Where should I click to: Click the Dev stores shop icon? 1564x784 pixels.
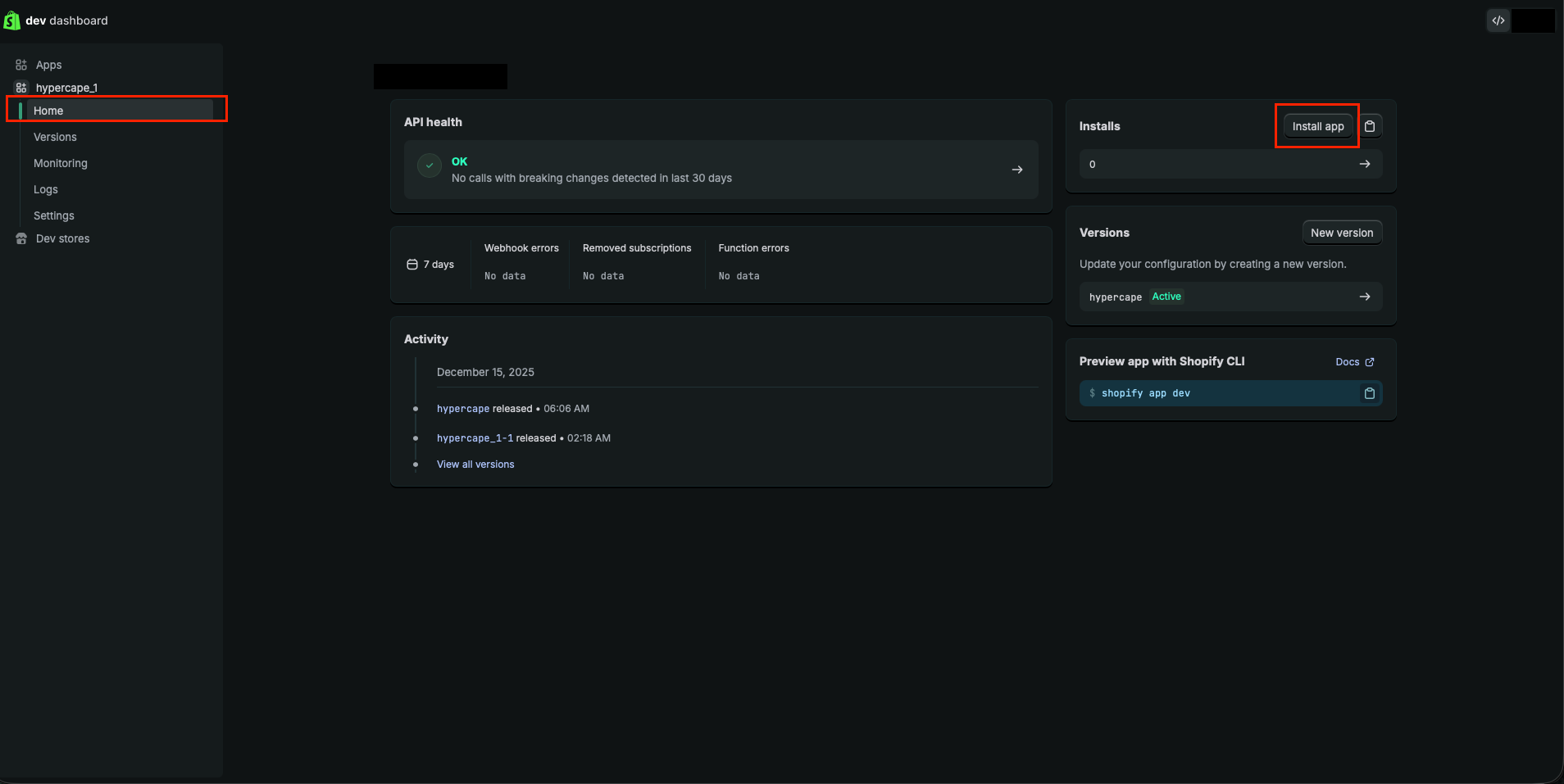coord(21,238)
